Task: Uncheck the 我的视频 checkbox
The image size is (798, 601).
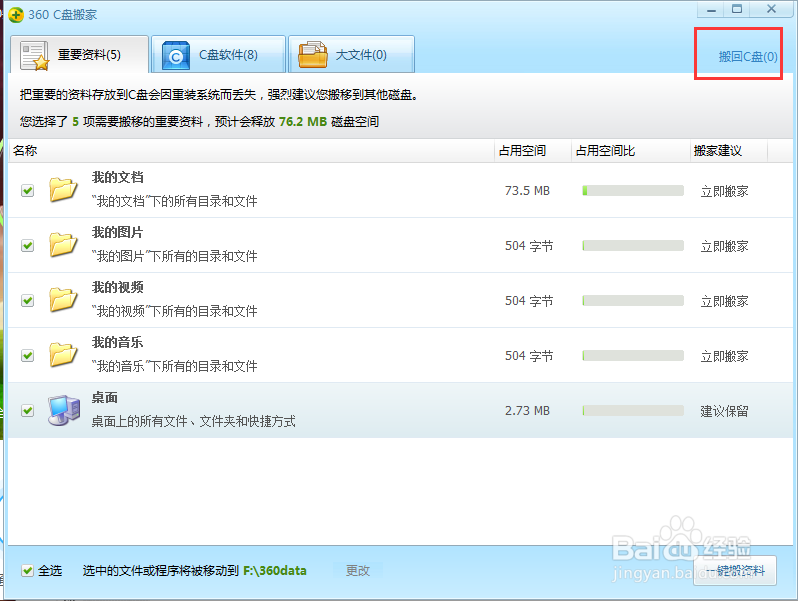Action: [27, 301]
